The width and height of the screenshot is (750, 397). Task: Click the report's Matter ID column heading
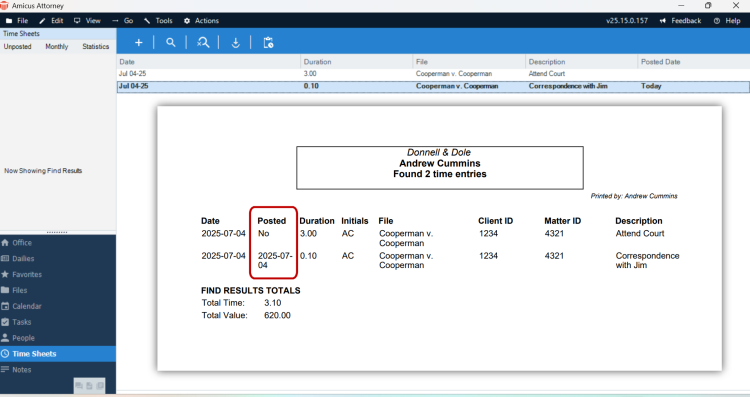click(562, 221)
